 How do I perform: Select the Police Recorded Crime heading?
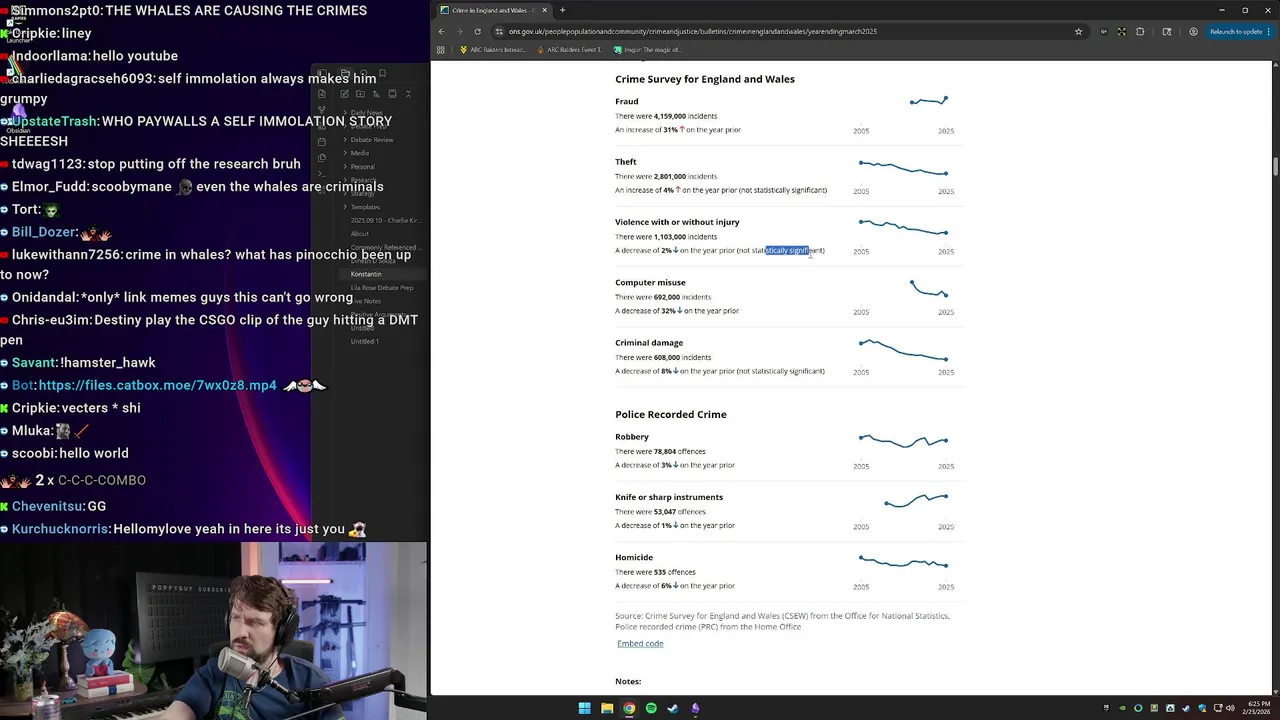[x=671, y=414]
